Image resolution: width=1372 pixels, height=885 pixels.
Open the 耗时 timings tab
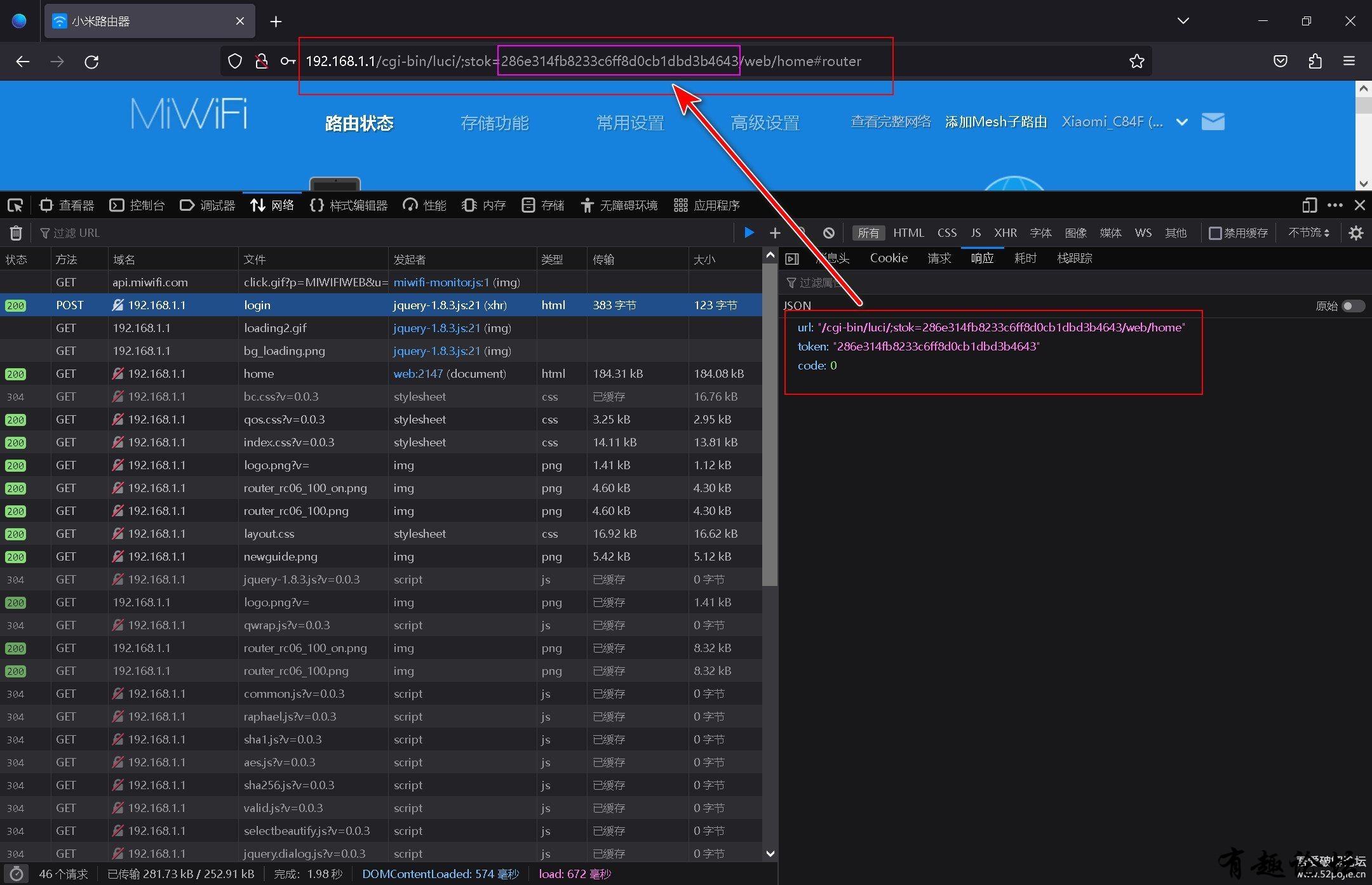click(x=1025, y=258)
